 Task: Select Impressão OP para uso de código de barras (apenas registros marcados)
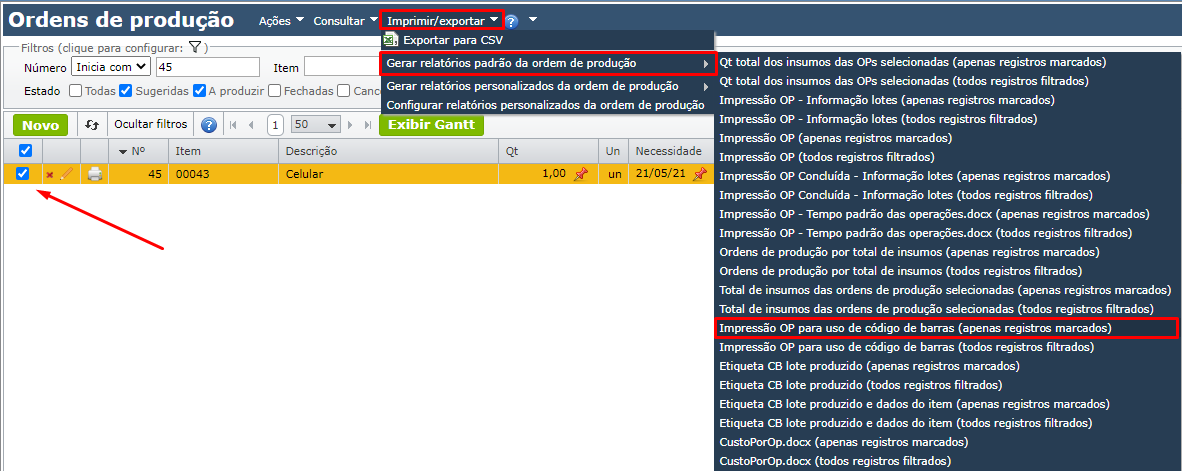[x=945, y=329]
